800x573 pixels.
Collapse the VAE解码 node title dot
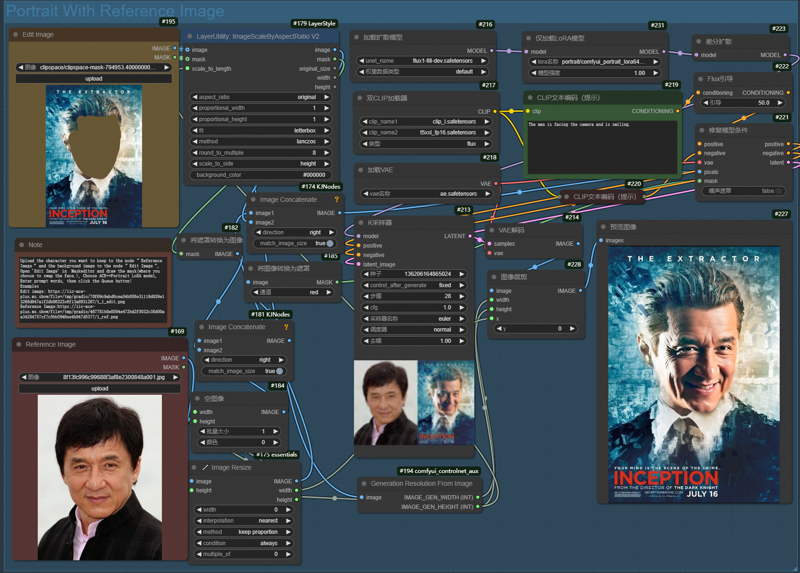click(491, 230)
